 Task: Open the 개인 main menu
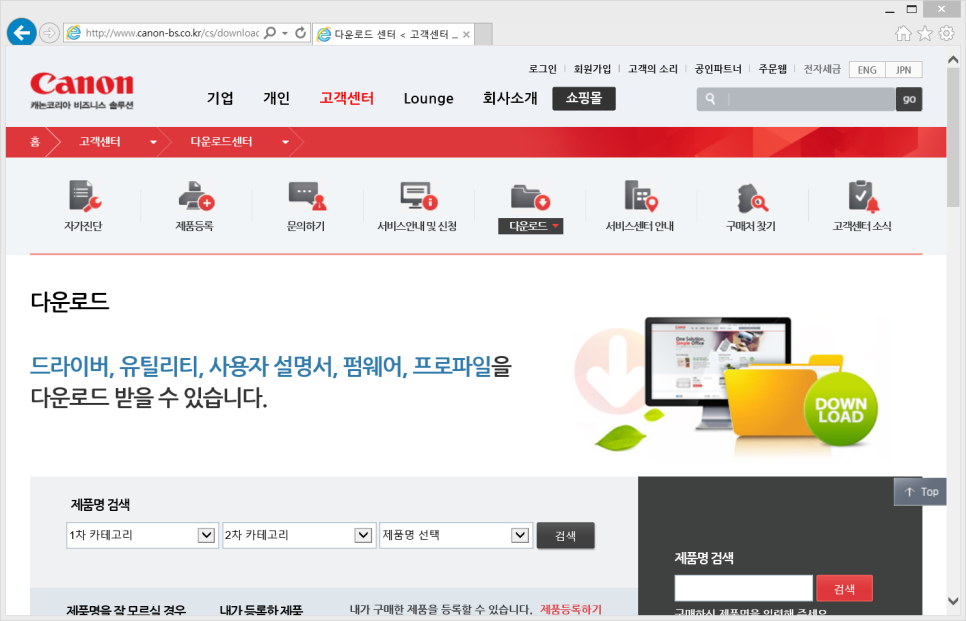click(277, 99)
